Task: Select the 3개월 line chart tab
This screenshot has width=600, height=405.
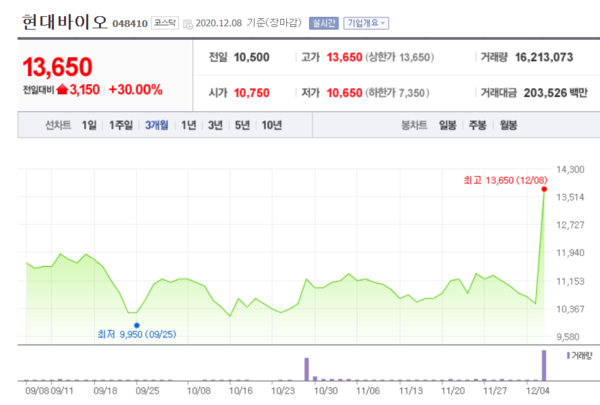Action: pos(157,125)
